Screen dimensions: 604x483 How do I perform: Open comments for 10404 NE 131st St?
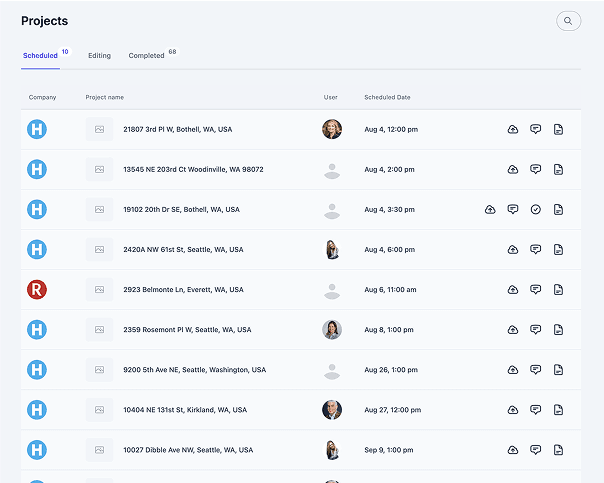tap(535, 410)
